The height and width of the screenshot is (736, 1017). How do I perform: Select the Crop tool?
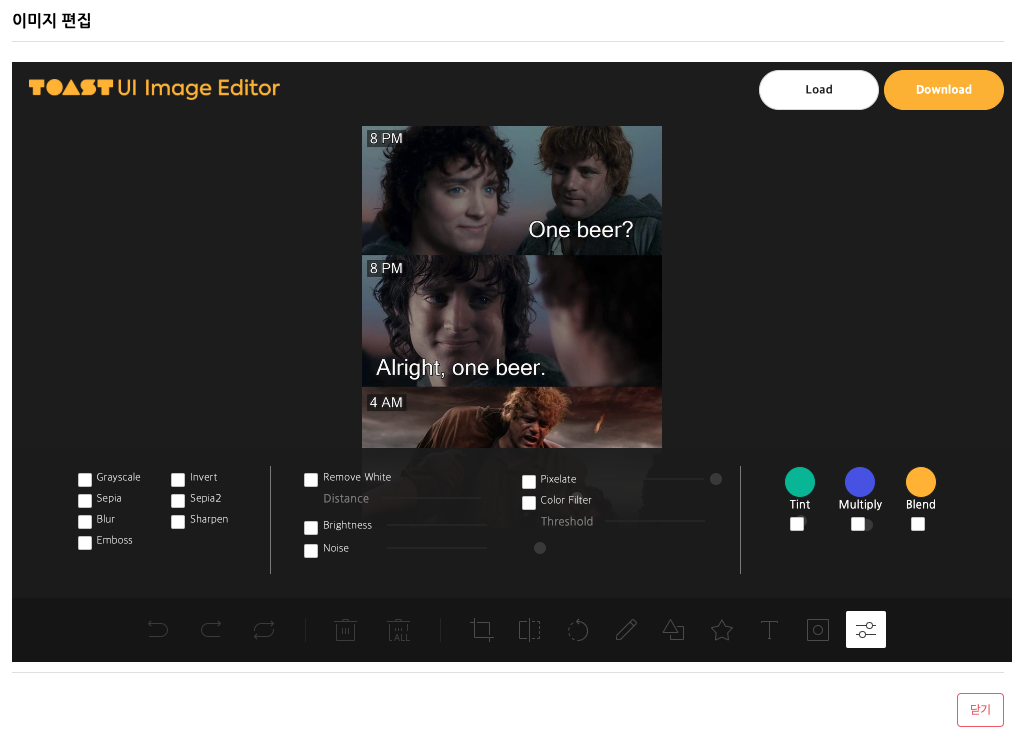[481, 630]
